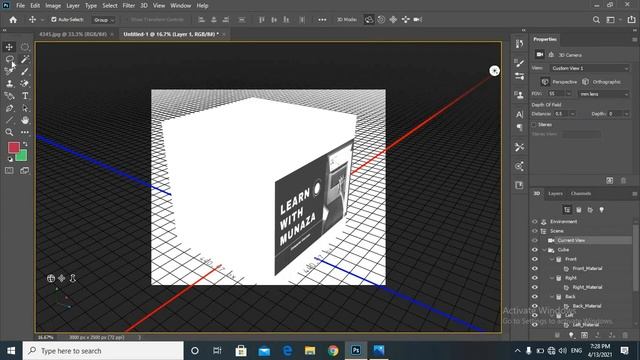Collapse the Right mesh tree item
This screenshot has width=640, height=360.
[552, 278]
